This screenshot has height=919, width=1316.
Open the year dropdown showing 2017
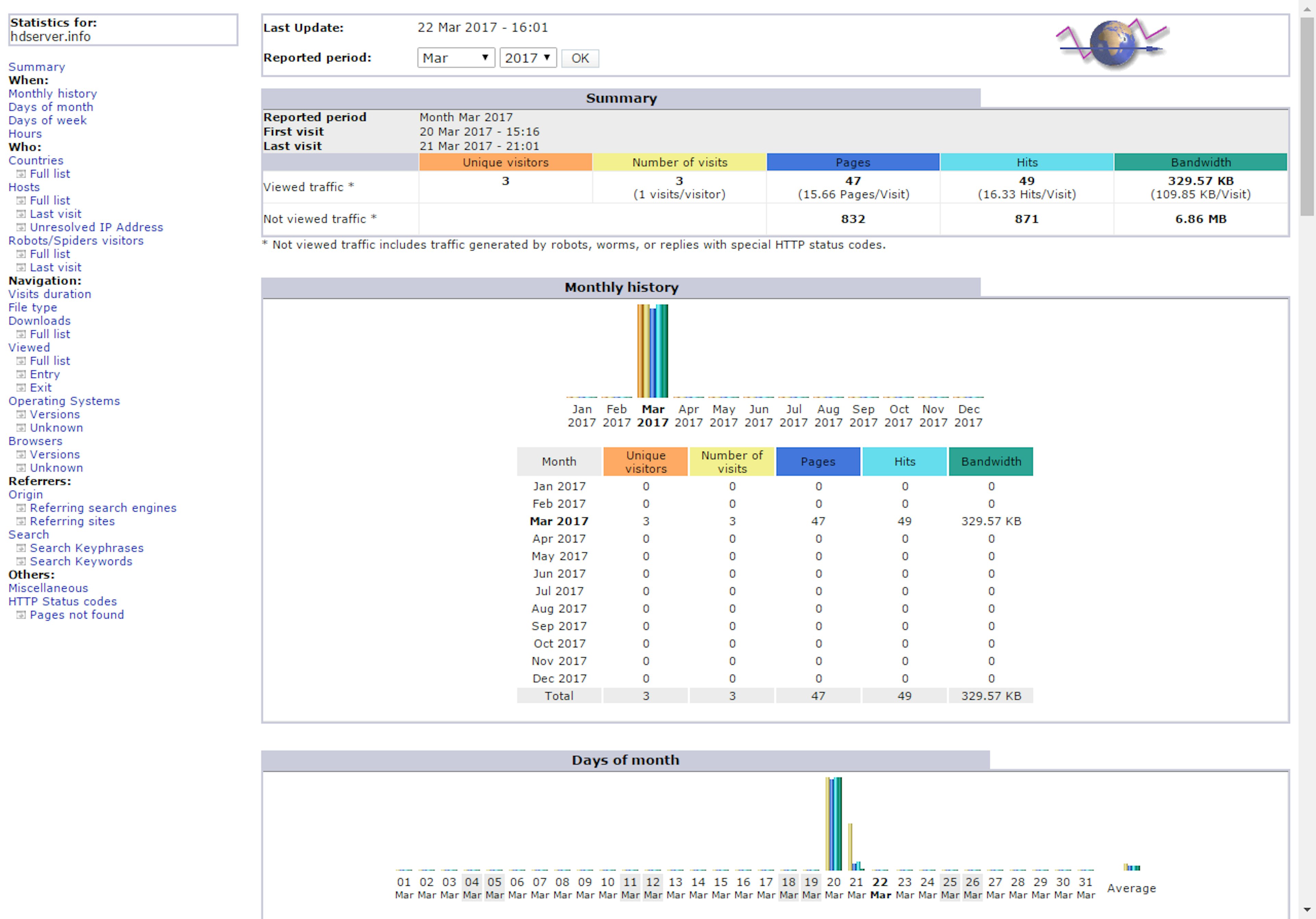[x=527, y=58]
